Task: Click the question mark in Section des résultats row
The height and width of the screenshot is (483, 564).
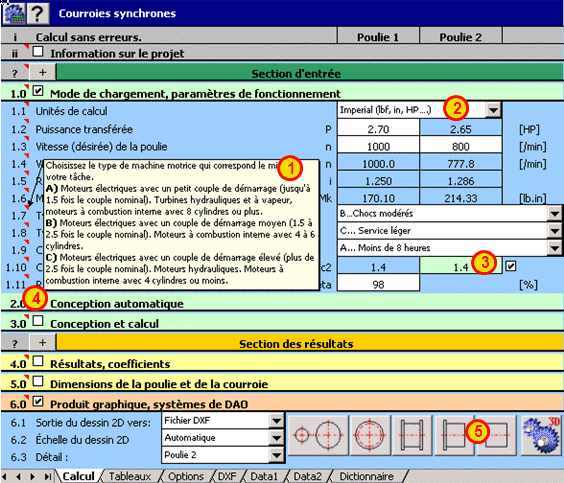Action: [x=14, y=343]
